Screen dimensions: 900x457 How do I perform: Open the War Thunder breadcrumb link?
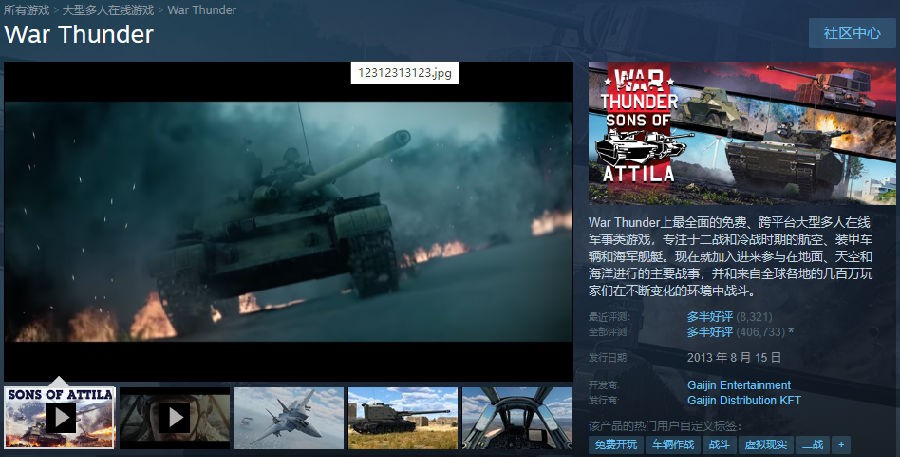201,10
